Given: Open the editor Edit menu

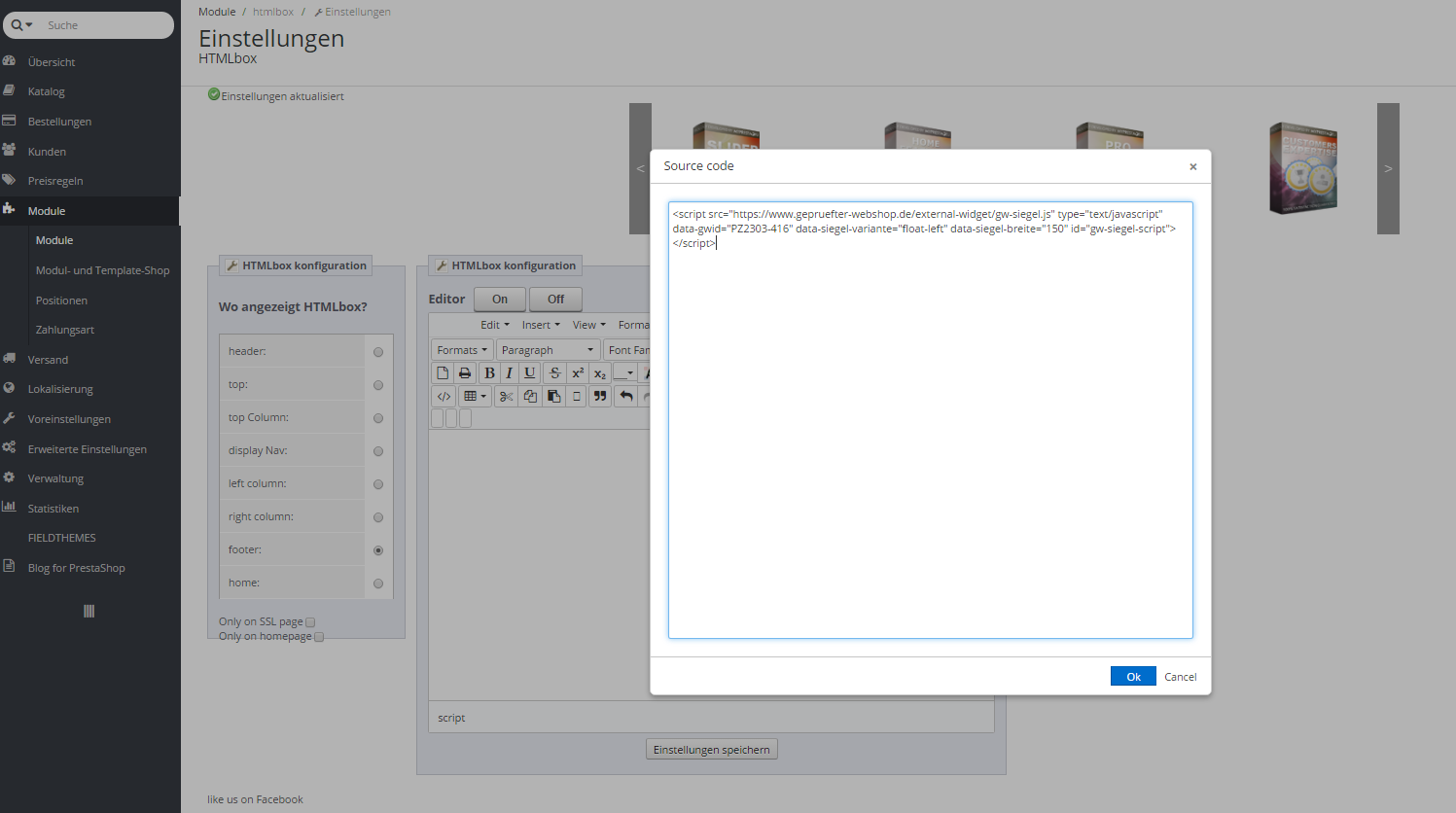Looking at the screenshot, I should pos(495,325).
